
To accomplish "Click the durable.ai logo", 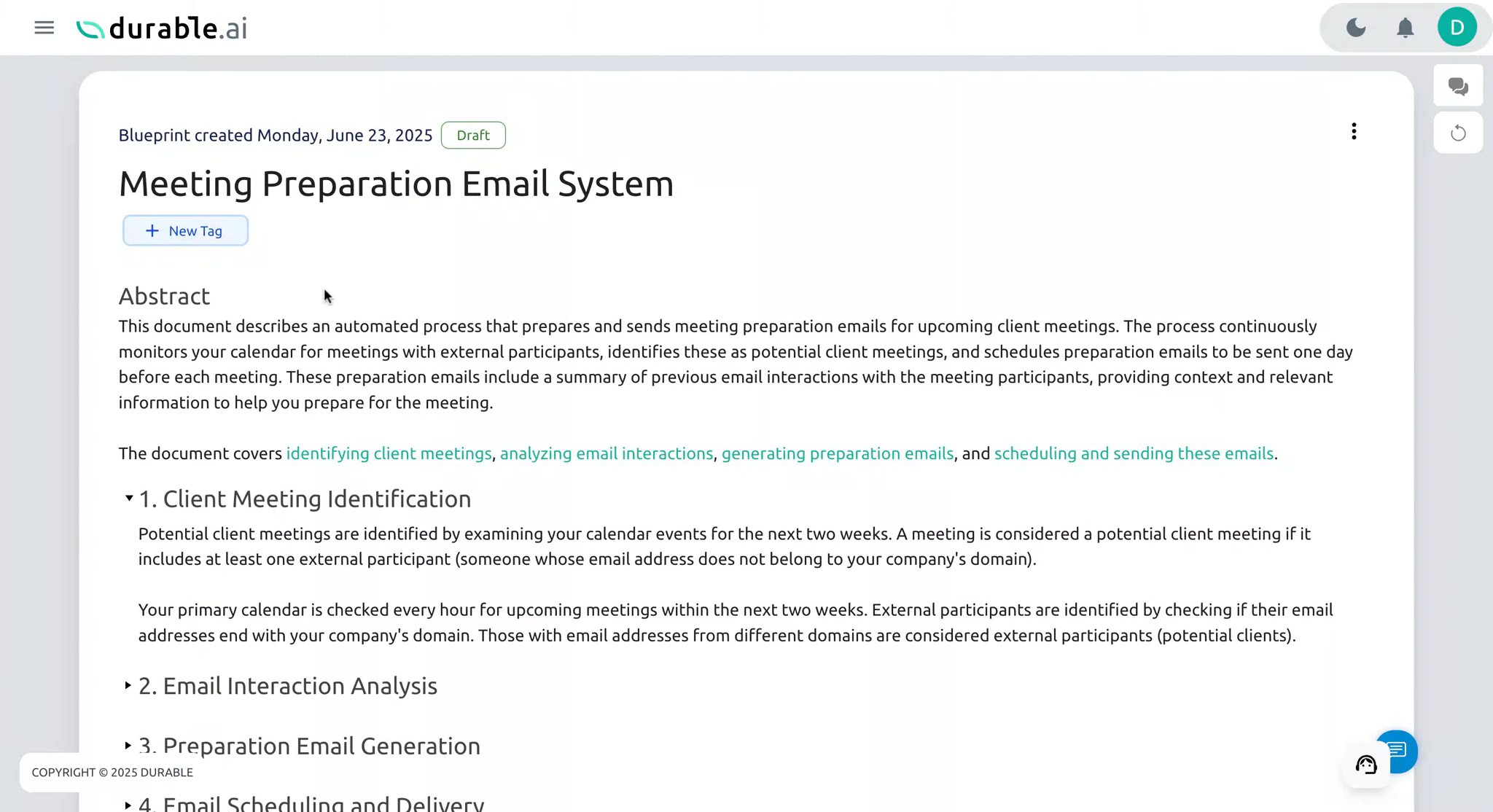I will 161,27.
